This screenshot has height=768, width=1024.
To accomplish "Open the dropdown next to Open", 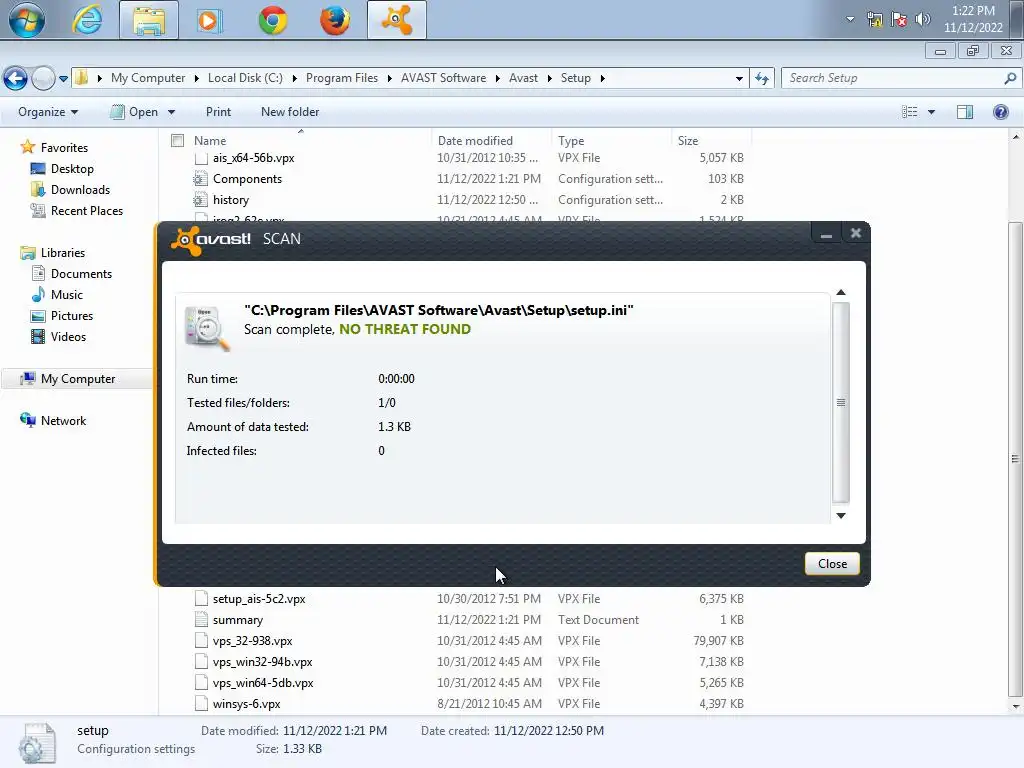I will (171, 112).
